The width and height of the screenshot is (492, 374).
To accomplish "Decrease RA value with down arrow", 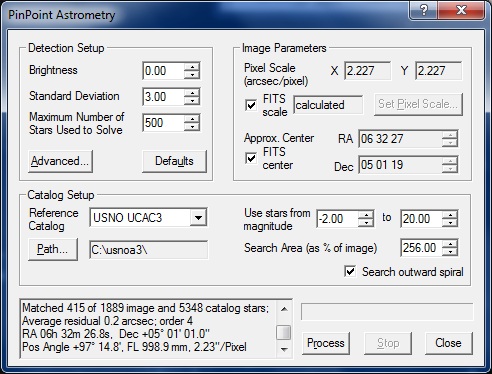I will (x=450, y=143).
